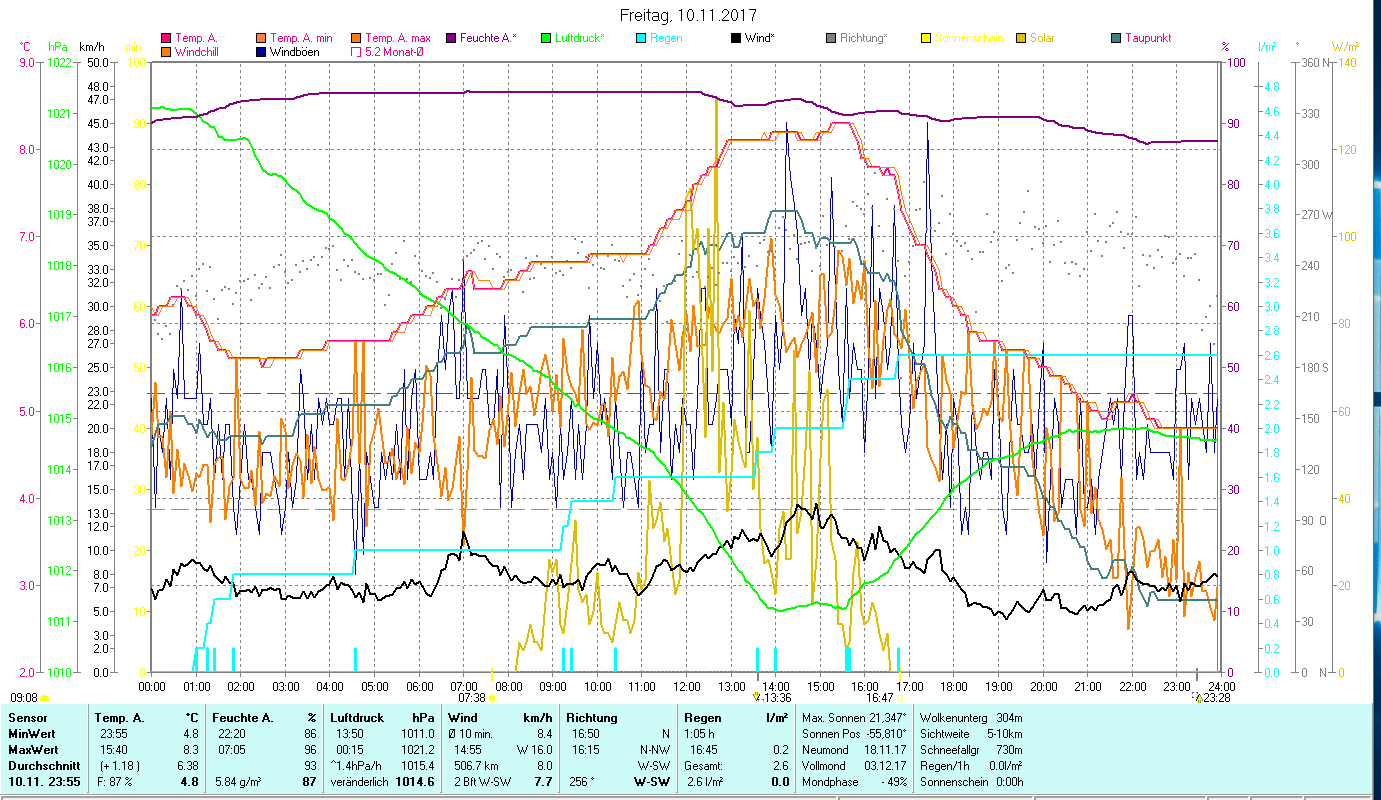This screenshot has width=1381, height=800.
Task: Click the 'Sonnen Pos -55,810°' entry
Action: tap(853, 734)
